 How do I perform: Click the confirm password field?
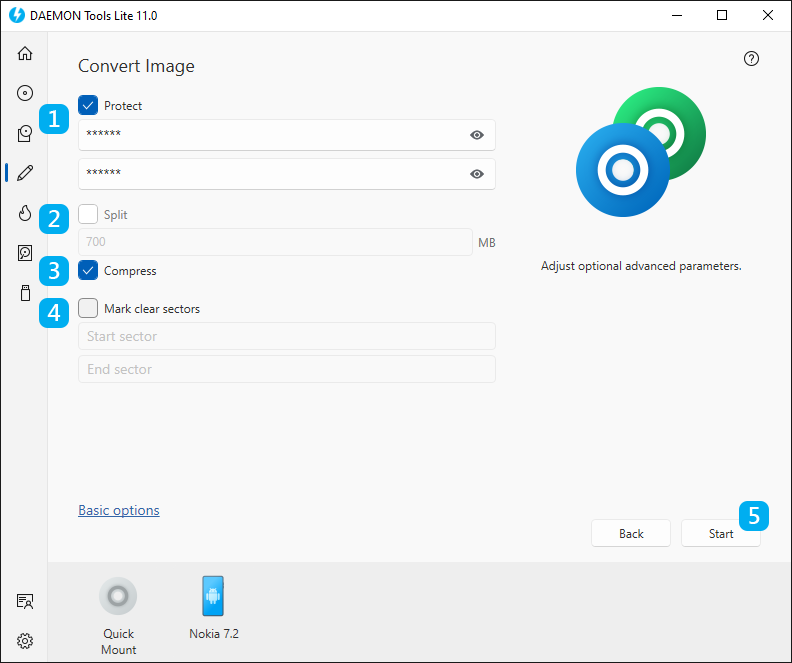tap(287, 174)
